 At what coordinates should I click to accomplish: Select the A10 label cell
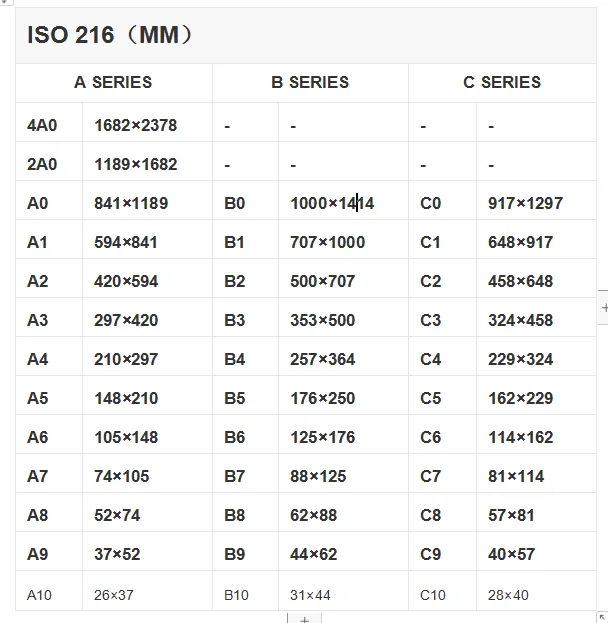pyautogui.click(x=39, y=595)
